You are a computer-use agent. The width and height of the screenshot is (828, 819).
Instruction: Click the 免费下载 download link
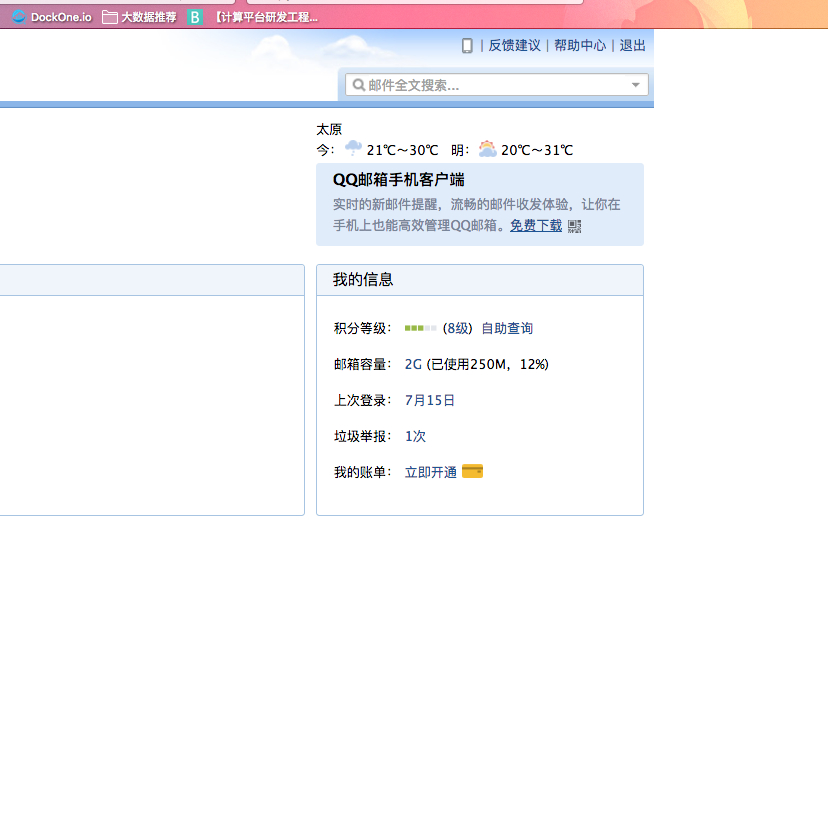click(x=536, y=226)
